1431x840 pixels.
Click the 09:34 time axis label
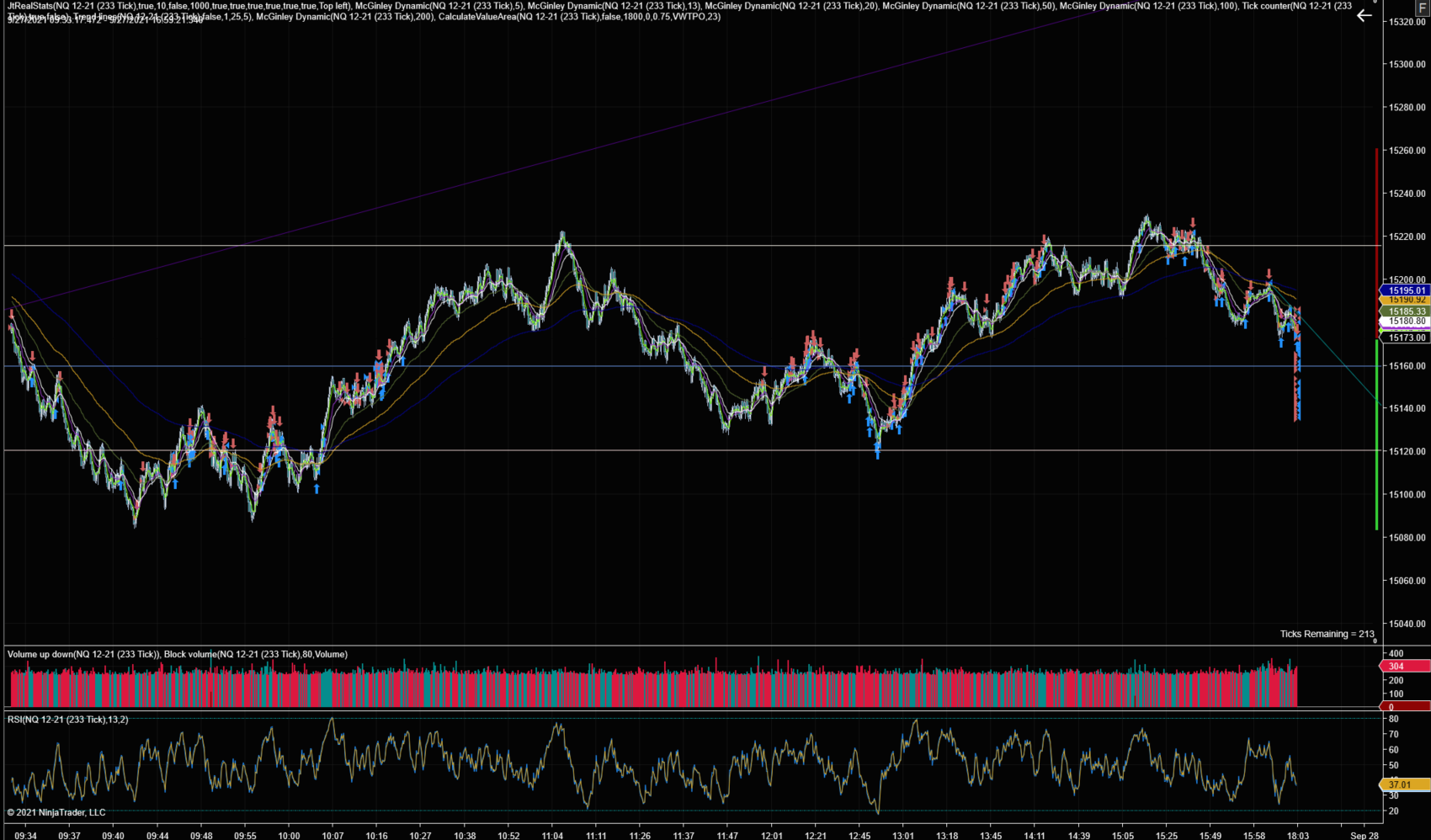[x=25, y=835]
